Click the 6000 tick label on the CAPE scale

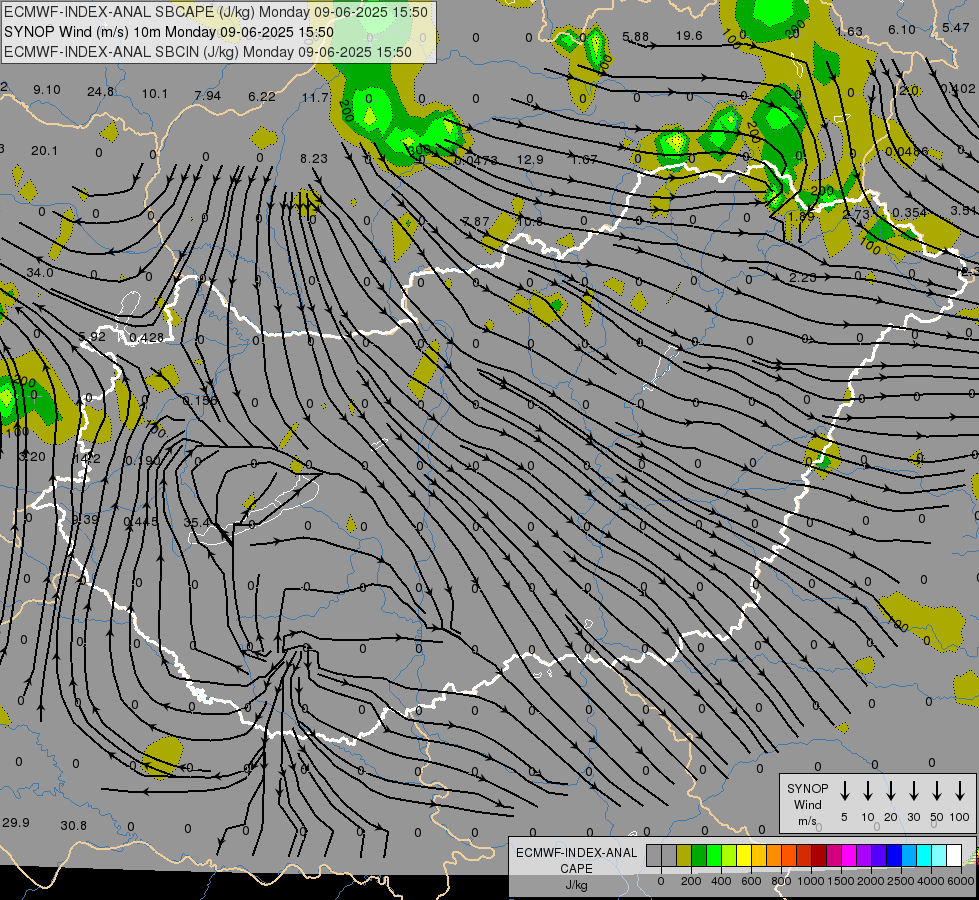pos(961,881)
